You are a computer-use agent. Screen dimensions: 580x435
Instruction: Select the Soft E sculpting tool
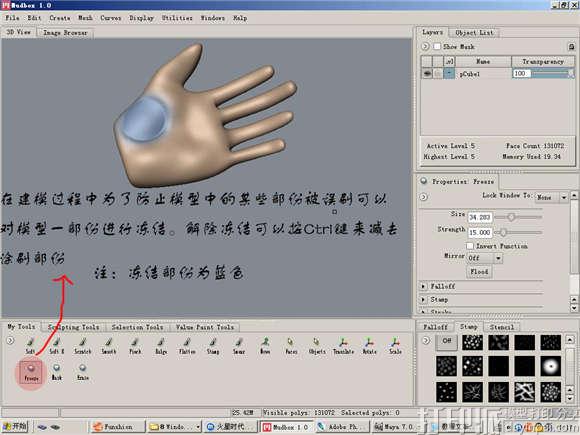[x=56, y=345]
